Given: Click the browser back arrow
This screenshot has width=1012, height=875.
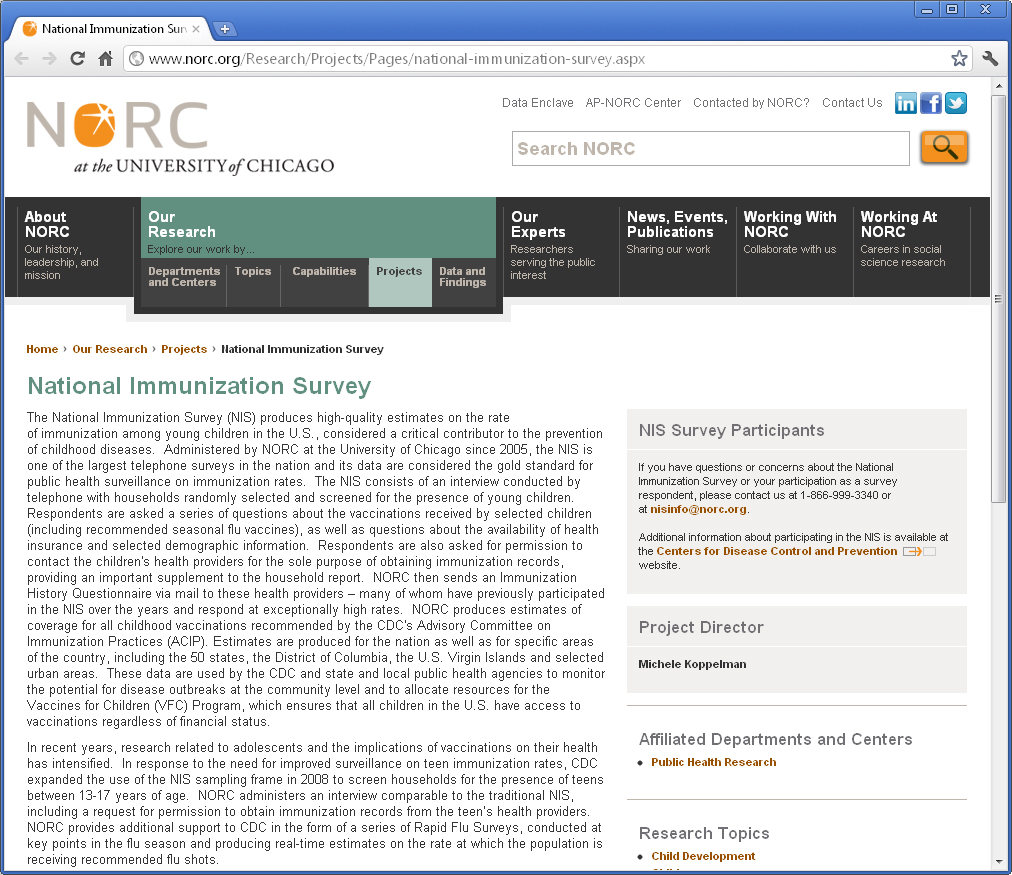Looking at the screenshot, I should (21, 59).
